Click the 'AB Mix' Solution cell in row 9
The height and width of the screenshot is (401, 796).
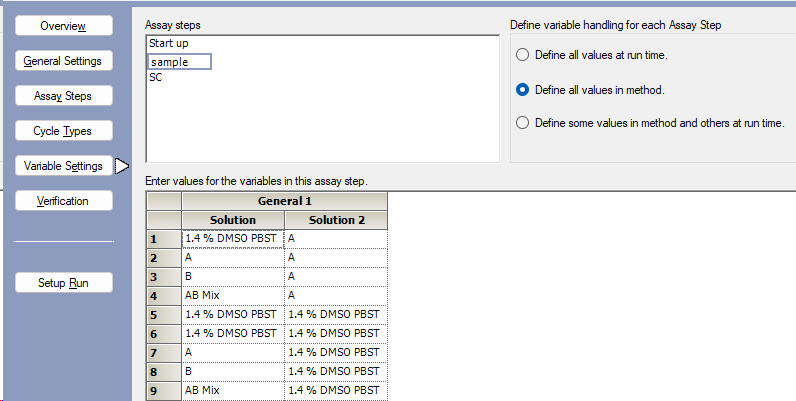(x=232, y=390)
